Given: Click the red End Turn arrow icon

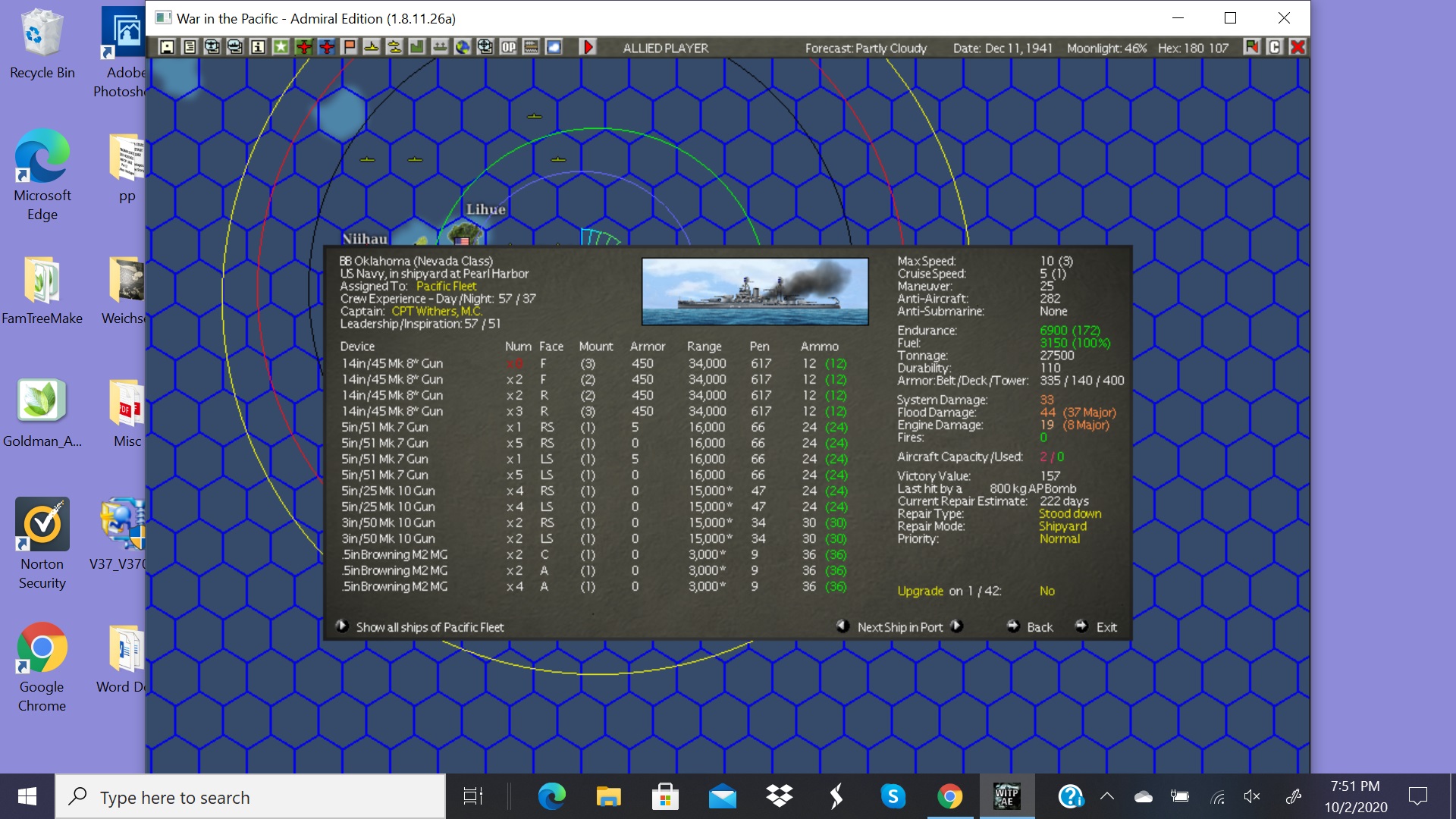Looking at the screenshot, I should tap(588, 47).
